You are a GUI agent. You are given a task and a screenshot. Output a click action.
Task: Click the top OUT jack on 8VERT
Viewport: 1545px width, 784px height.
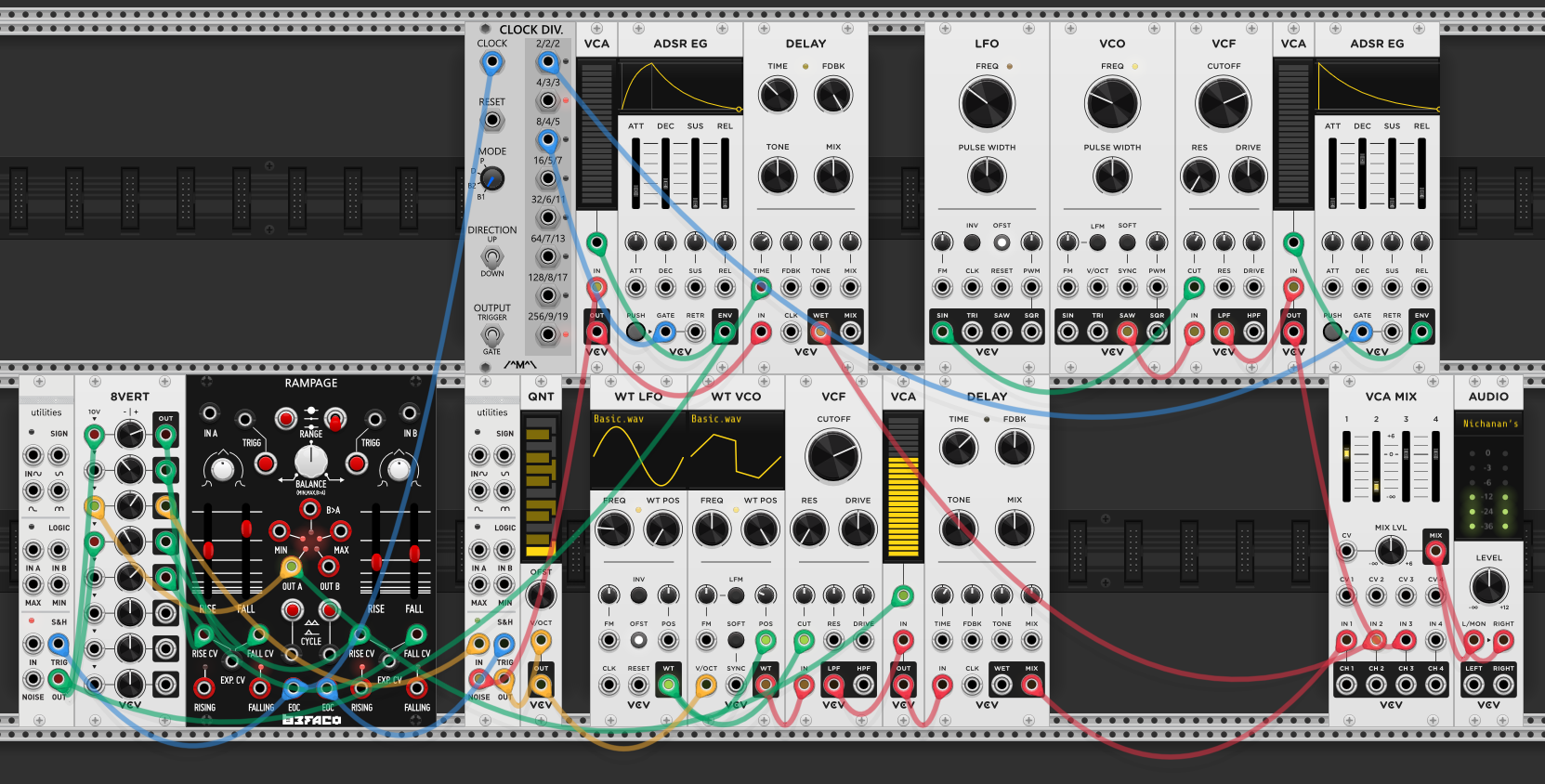165,434
